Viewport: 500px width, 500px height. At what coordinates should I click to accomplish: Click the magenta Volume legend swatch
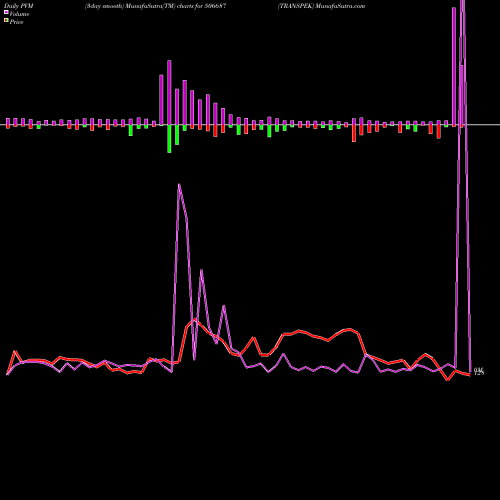point(6,12)
